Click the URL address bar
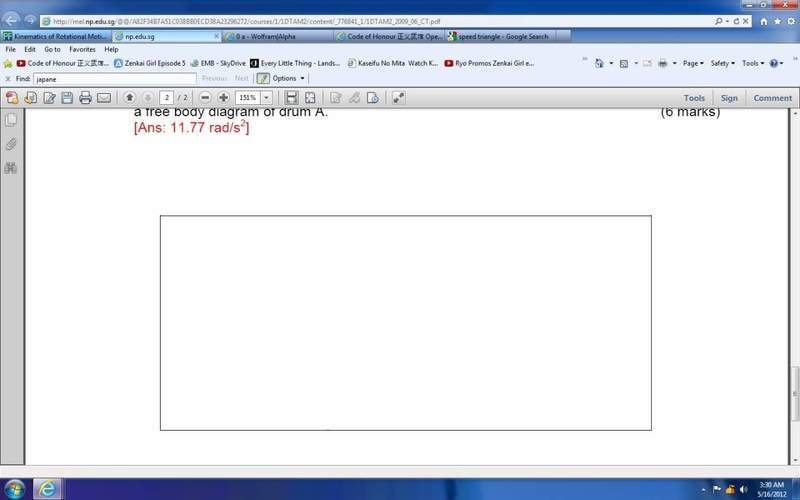 (378, 21)
